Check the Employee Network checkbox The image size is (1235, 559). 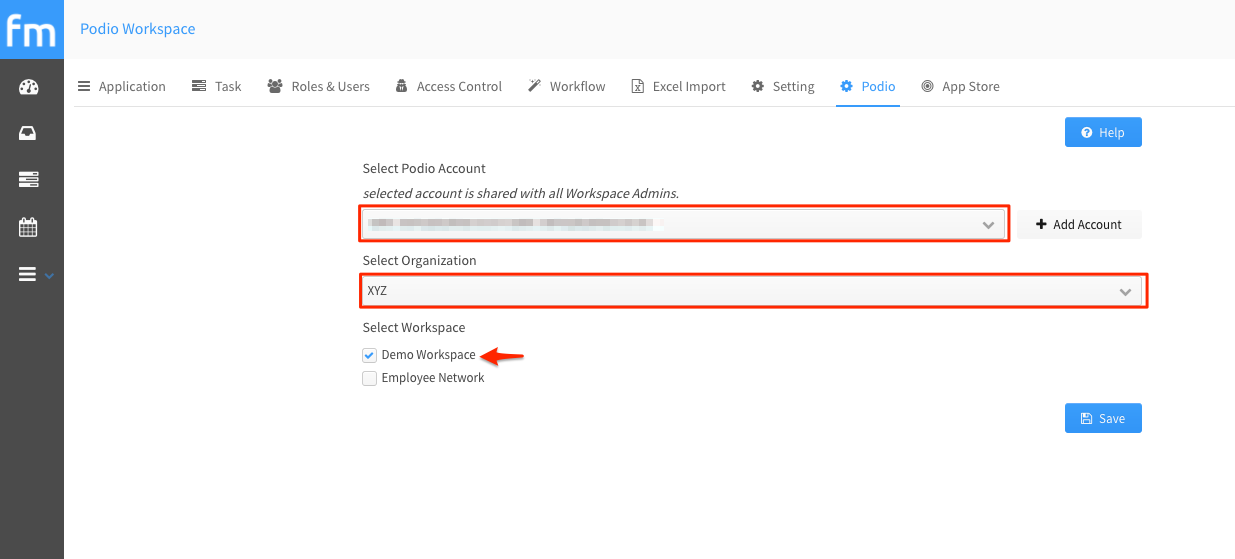point(369,378)
